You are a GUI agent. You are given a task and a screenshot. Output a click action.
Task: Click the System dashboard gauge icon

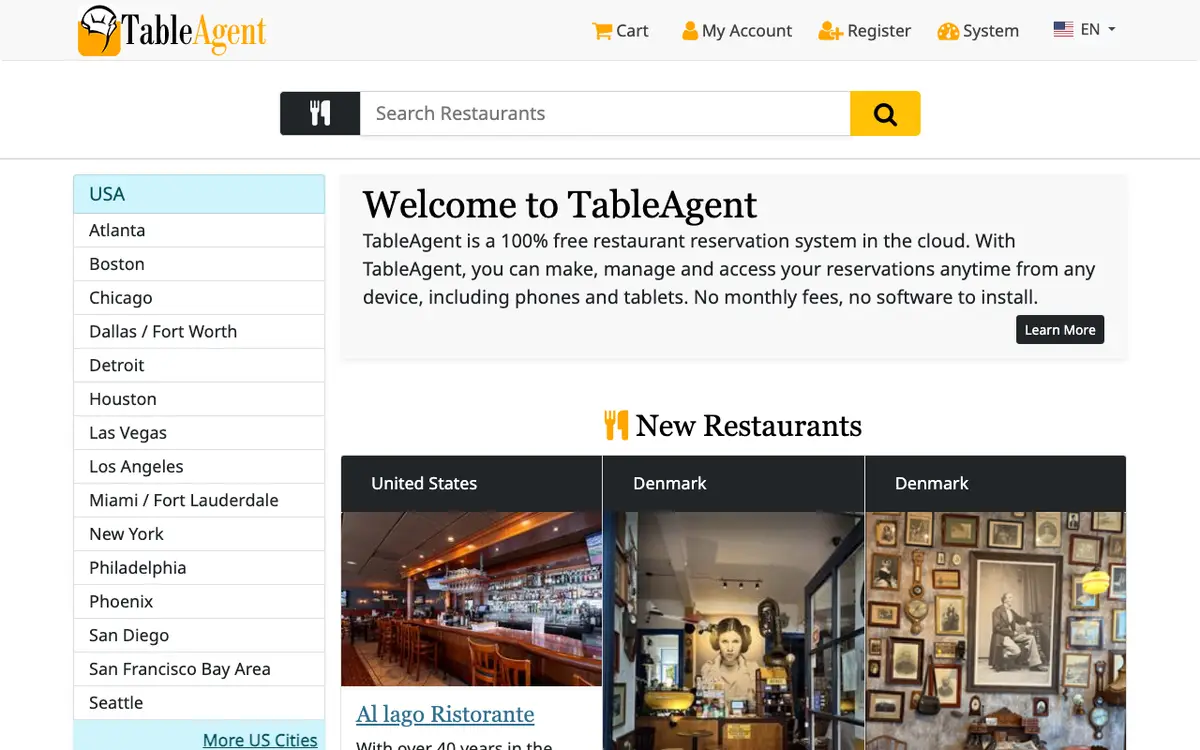click(x=948, y=32)
